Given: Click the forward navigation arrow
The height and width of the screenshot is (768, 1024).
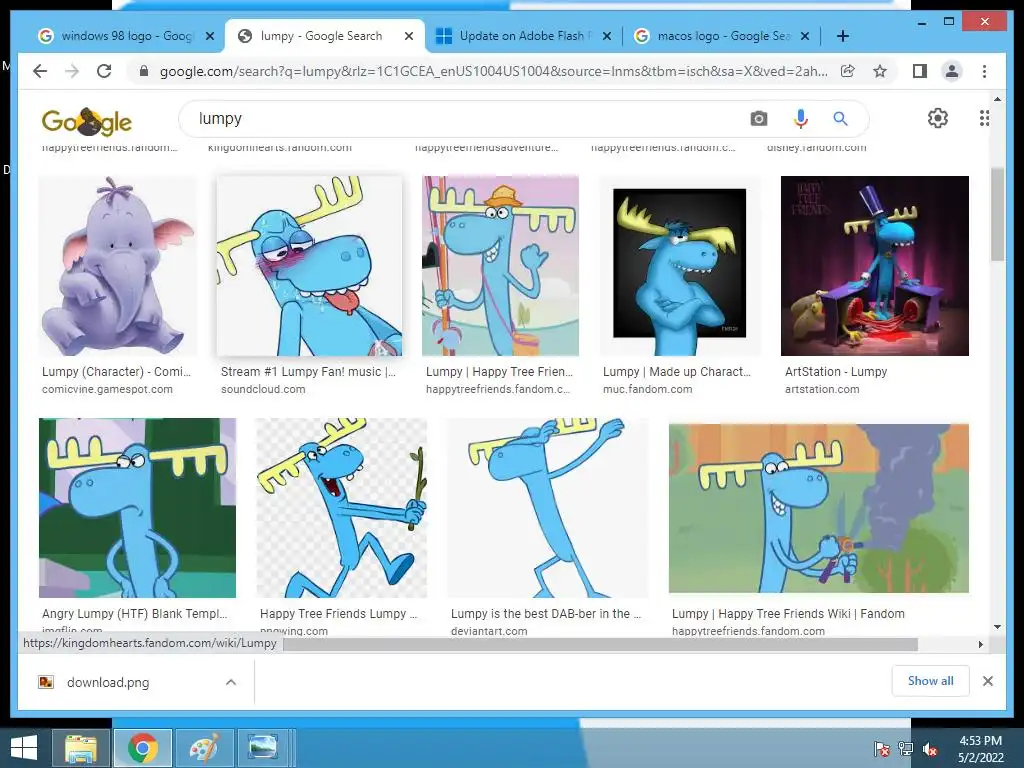Looking at the screenshot, I should click(x=72, y=71).
